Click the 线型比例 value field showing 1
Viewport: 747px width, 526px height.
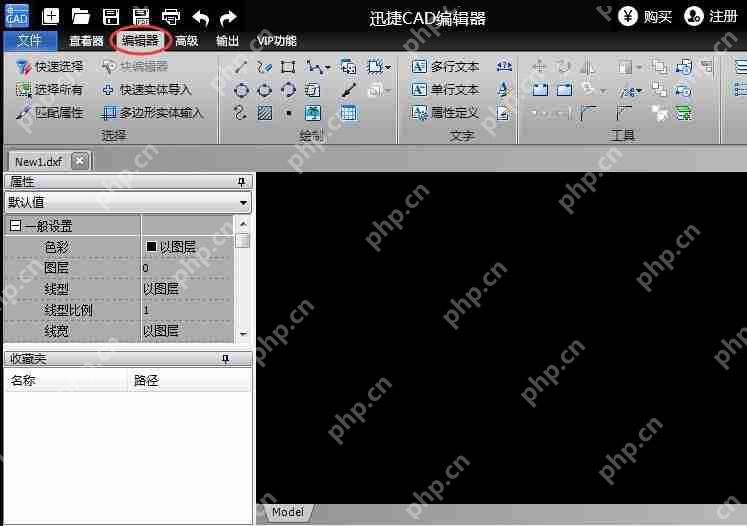[x=187, y=310]
